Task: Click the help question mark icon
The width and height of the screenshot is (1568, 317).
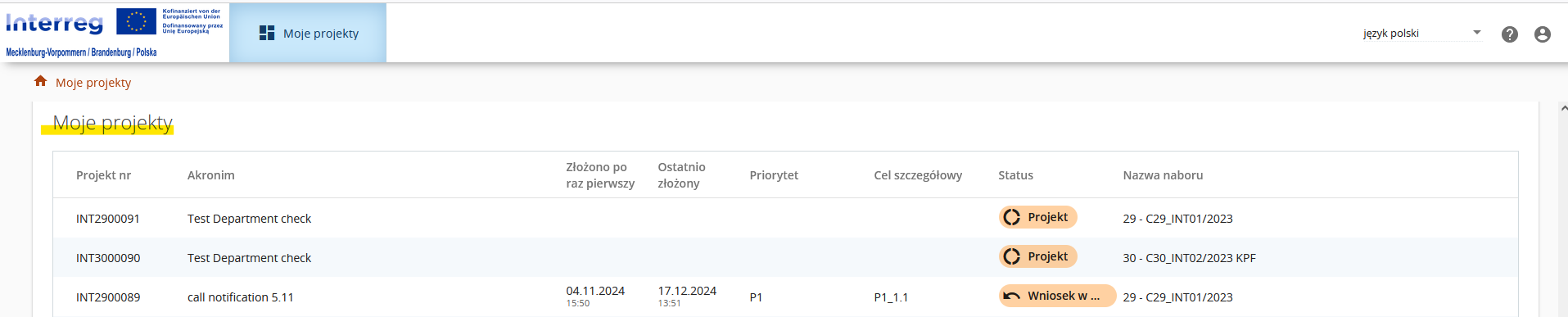Action: [x=1510, y=34]
